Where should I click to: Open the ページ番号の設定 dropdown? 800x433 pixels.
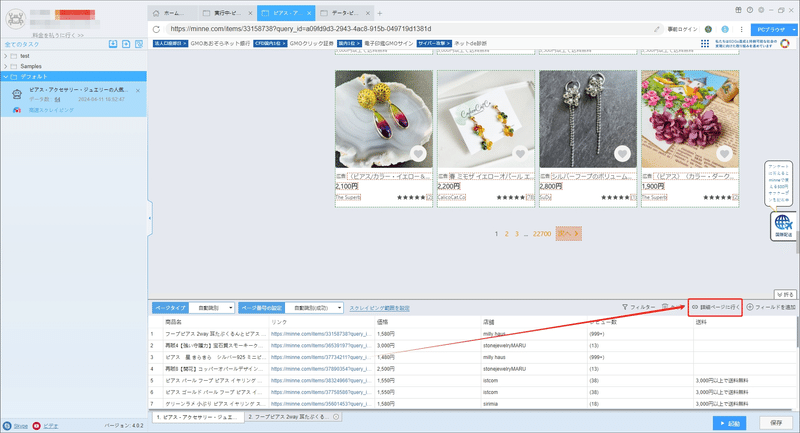click(314, 308)
